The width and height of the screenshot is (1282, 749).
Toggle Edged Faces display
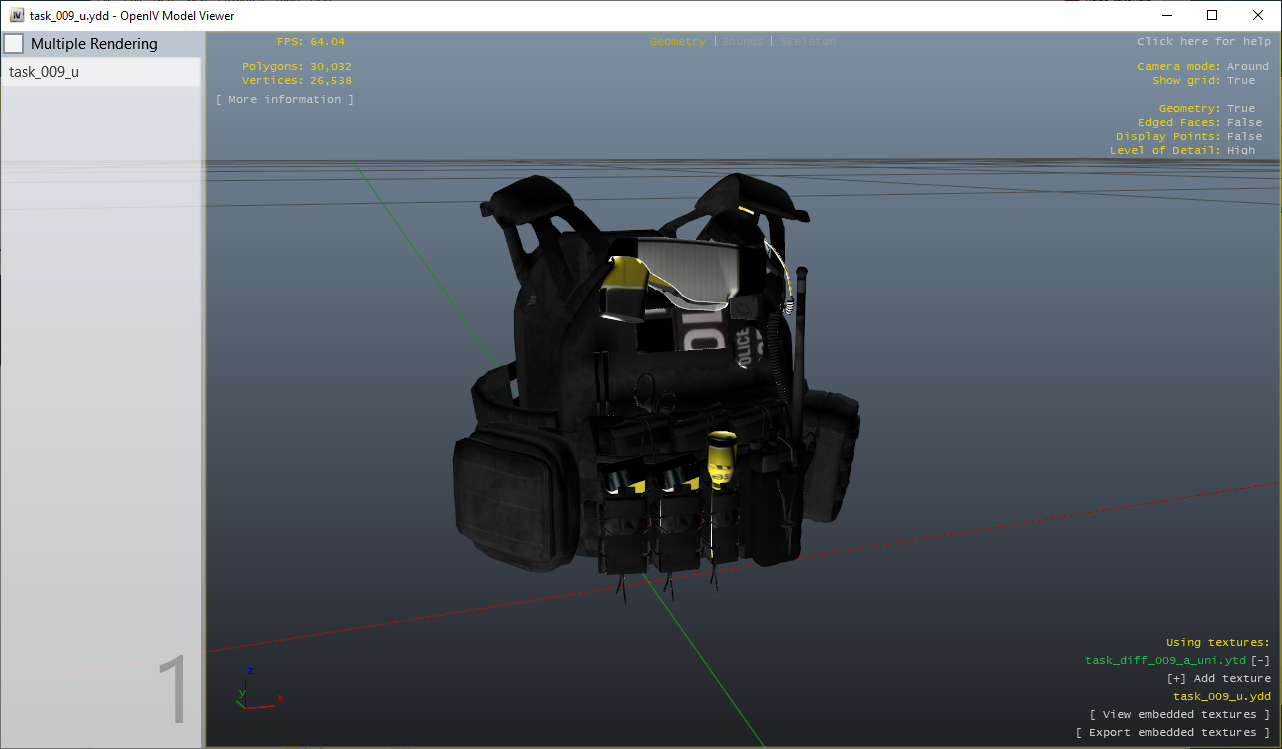pos(1244,122)
